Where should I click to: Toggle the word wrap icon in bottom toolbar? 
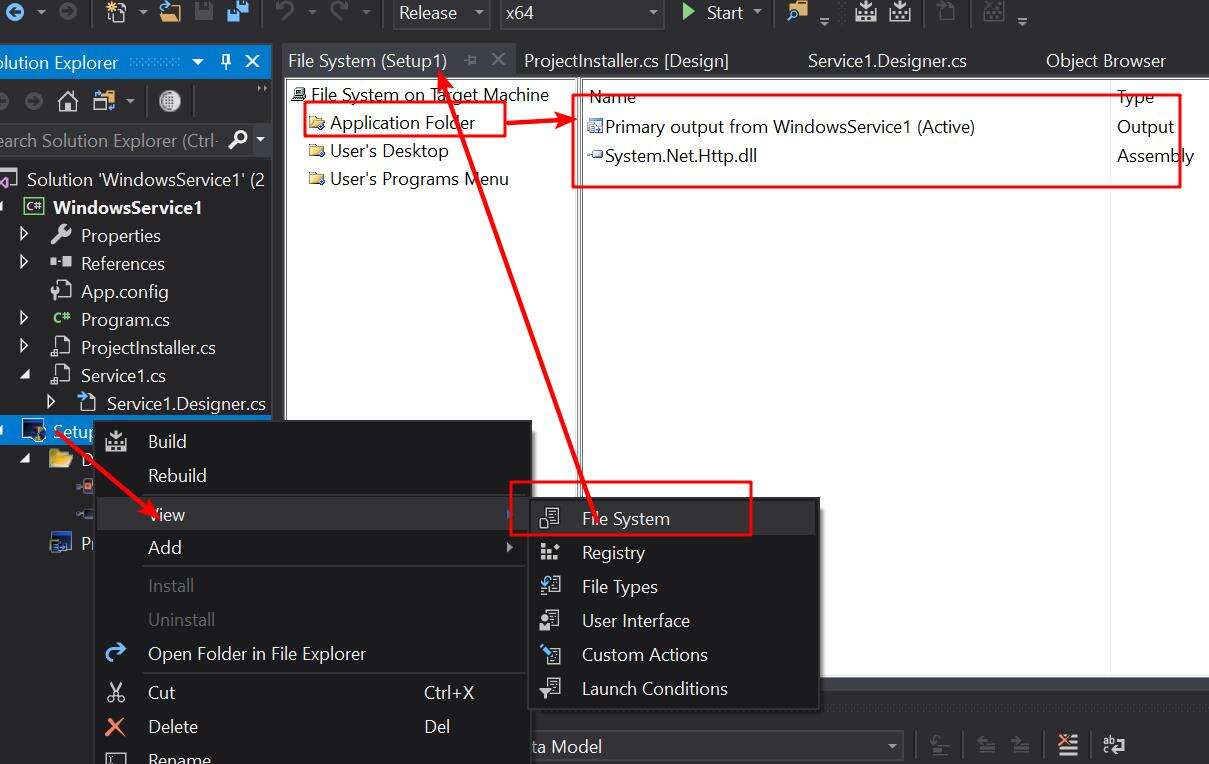pos(1113,745)
